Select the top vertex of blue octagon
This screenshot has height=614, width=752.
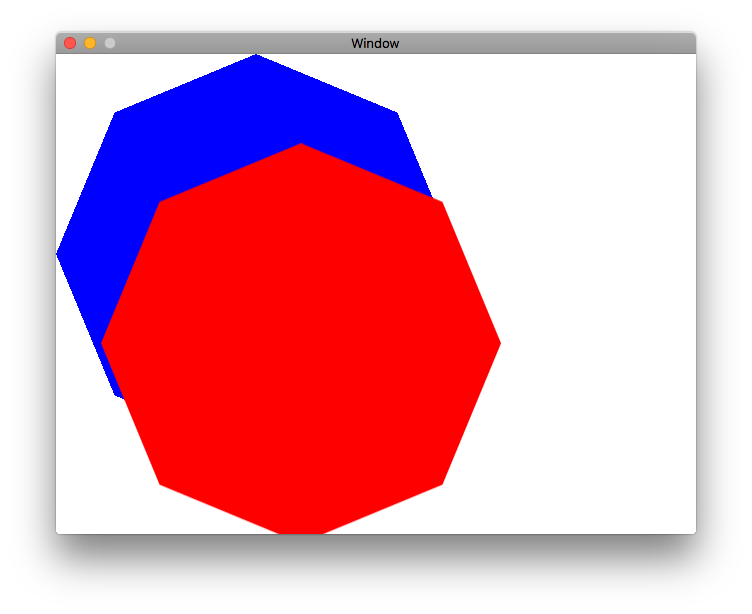pos(256,56)
